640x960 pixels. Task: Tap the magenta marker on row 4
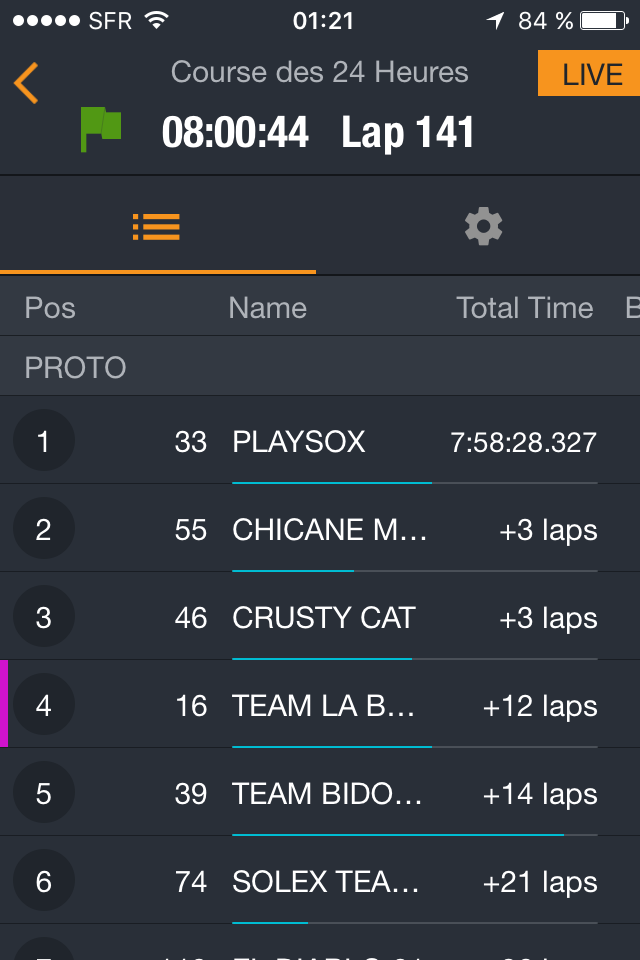[x=4, y=703]
